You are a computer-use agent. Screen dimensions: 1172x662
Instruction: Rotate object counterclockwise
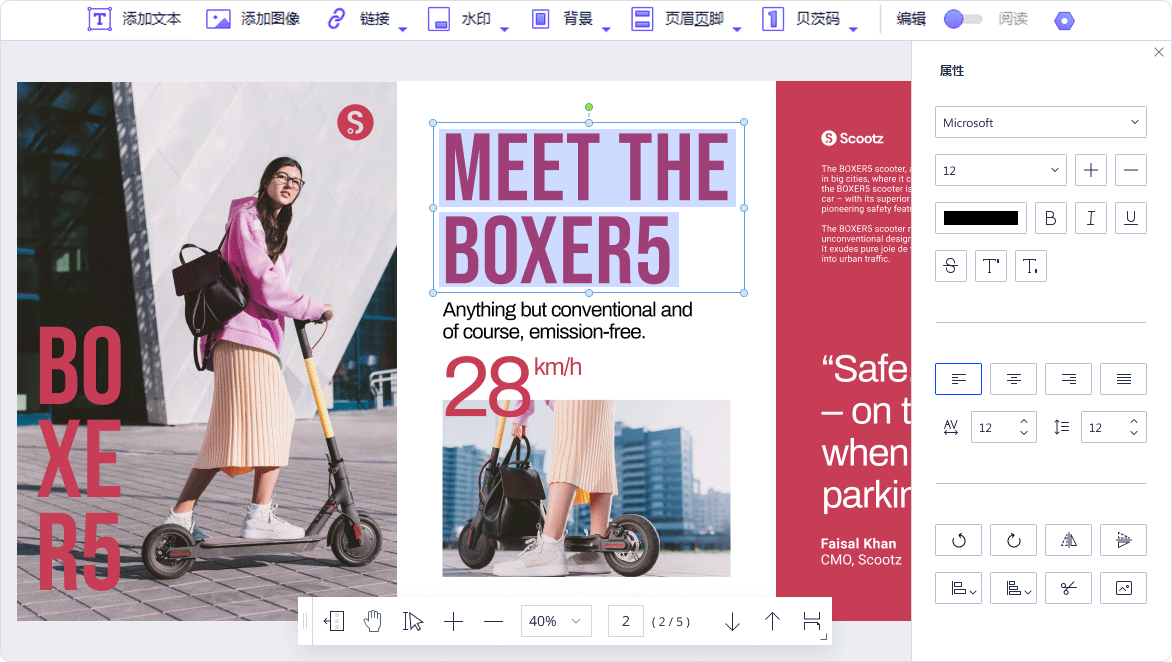(958, 540)
